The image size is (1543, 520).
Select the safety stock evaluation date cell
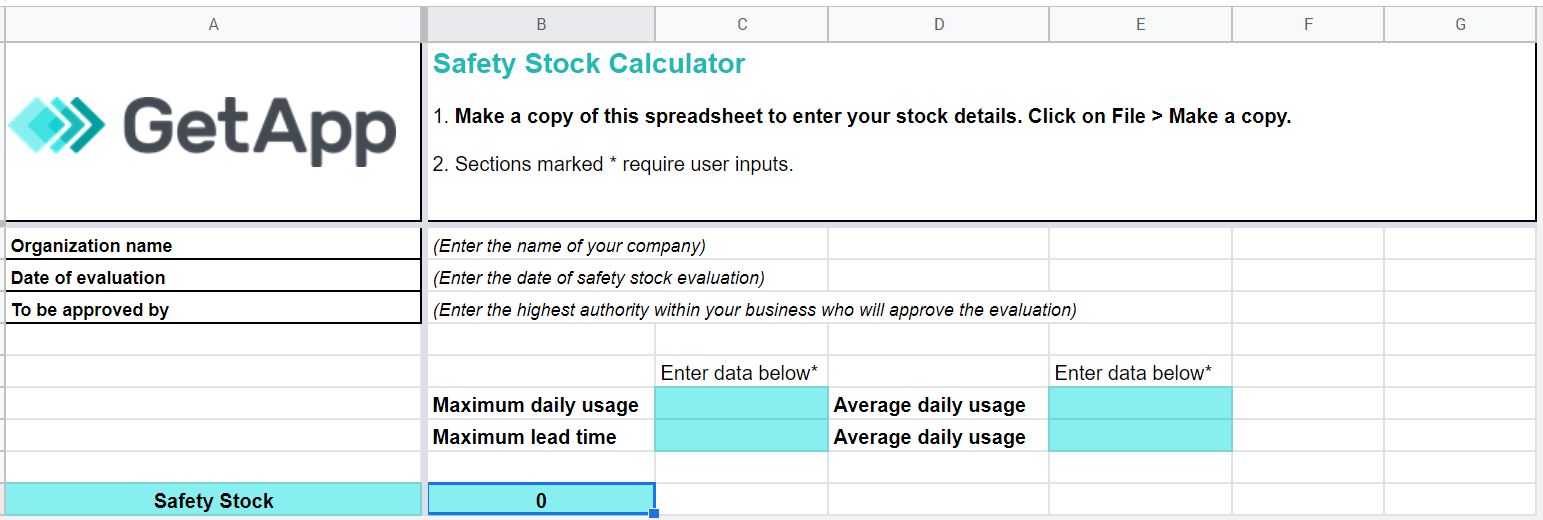pyautogui.click(x=598, y=278)
